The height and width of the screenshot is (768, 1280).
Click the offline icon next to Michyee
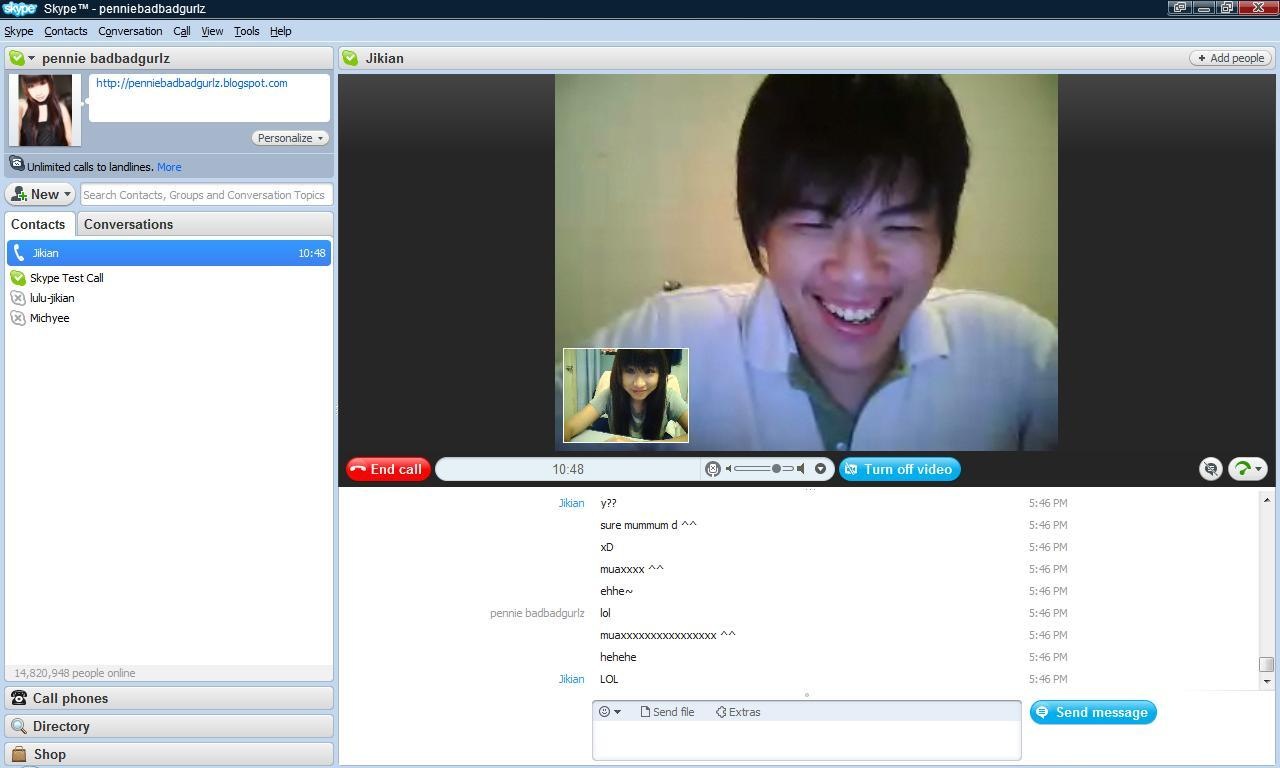click(x=18, y=318)
